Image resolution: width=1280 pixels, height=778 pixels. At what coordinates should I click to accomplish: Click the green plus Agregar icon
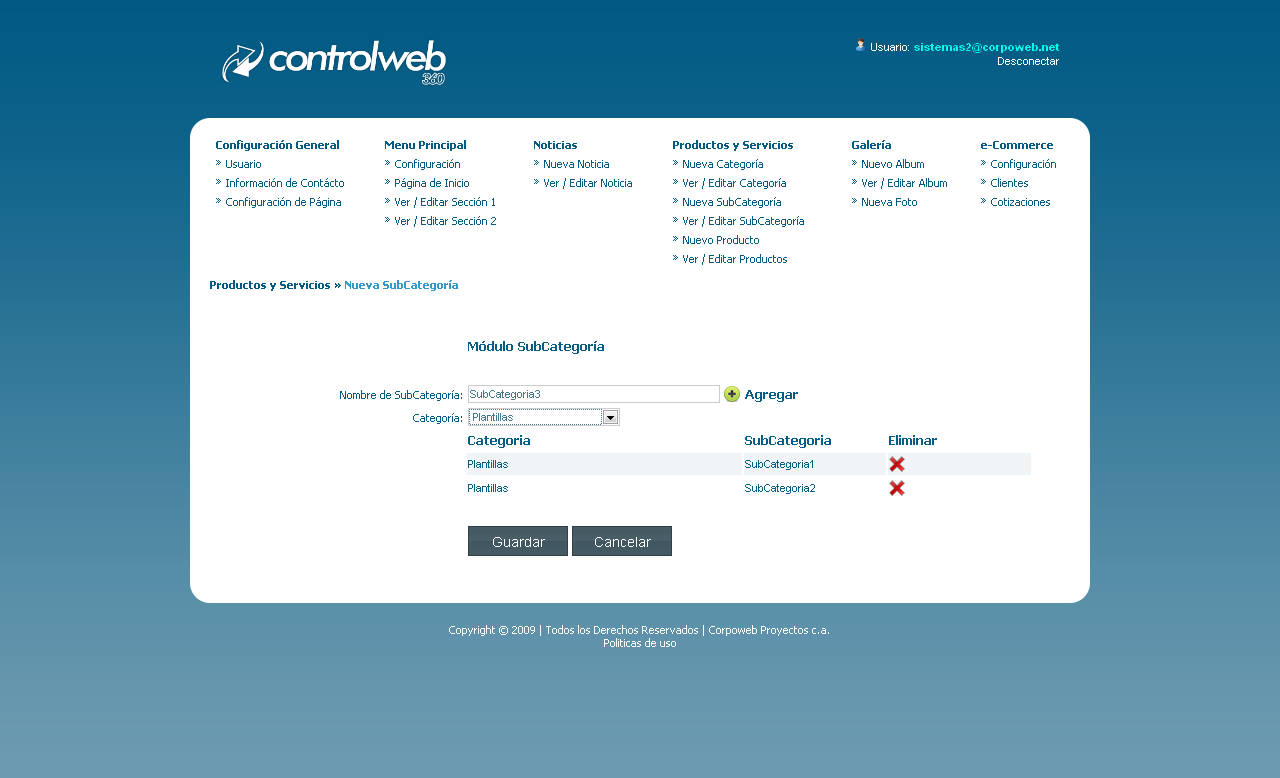coord(732,394)
